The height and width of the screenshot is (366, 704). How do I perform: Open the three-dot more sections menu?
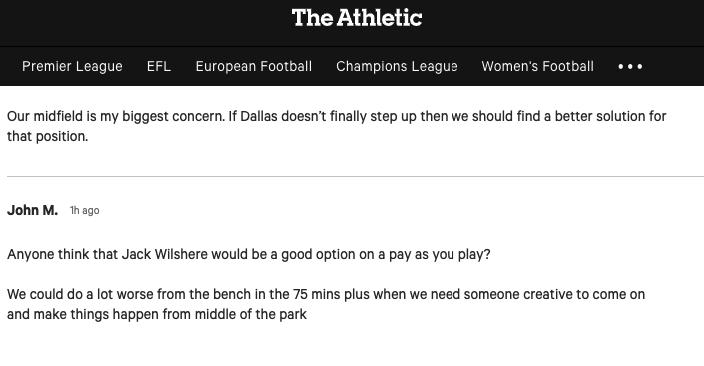point(630,66)
